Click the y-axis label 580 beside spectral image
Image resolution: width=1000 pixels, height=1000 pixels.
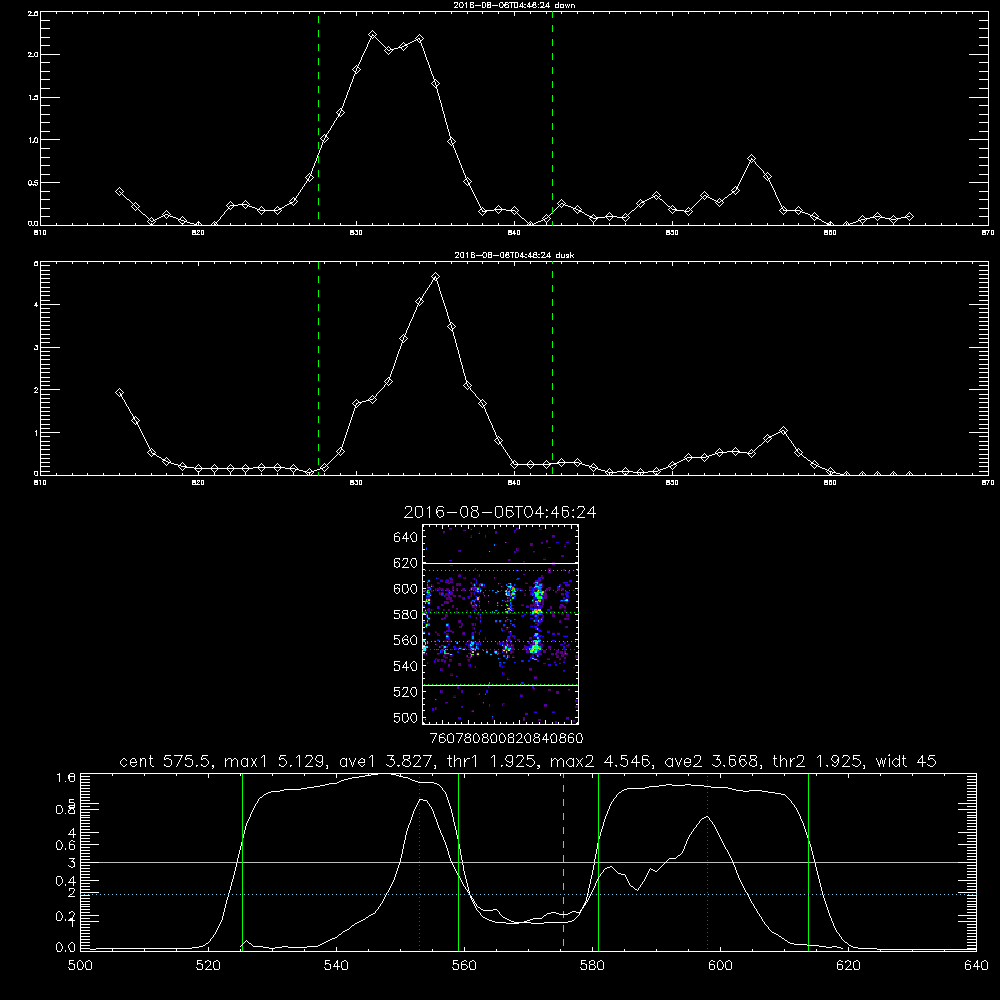pos(406,615)
